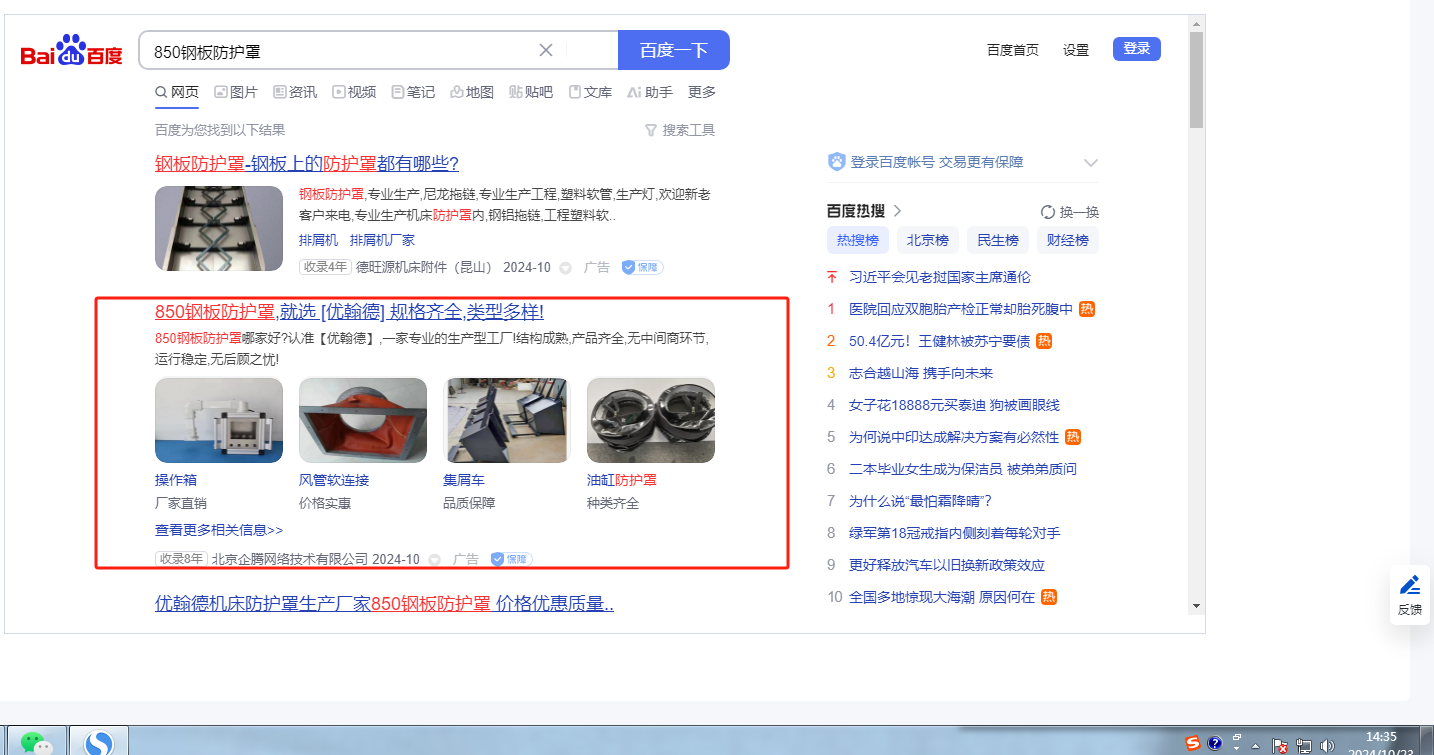Open the 排屑机 sublink
The image size is (1434, 755).
[318, 240]
